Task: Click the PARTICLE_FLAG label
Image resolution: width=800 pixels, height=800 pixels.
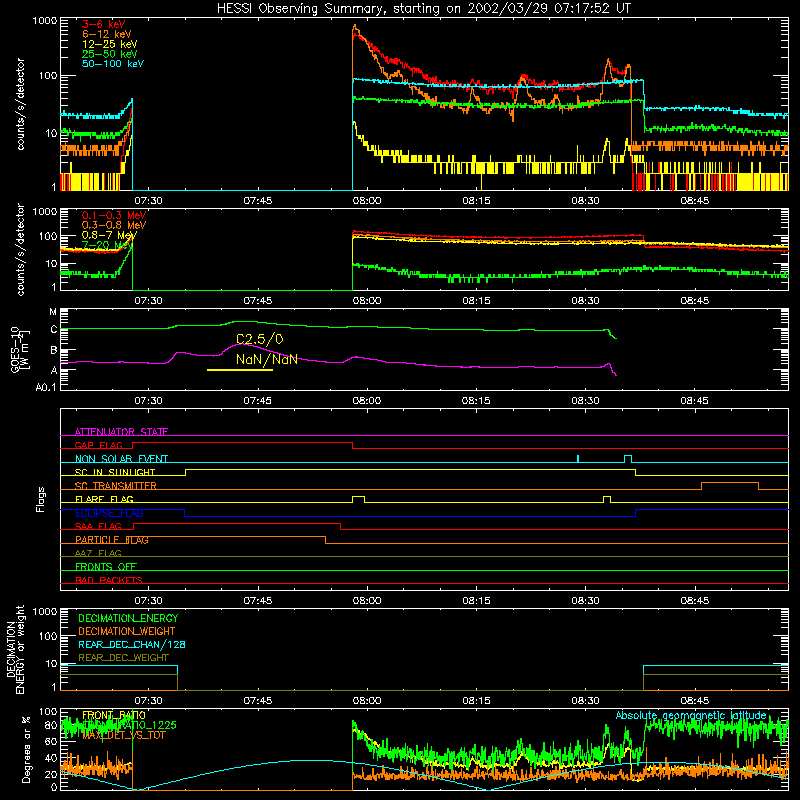Action: [x=112, y=540]
